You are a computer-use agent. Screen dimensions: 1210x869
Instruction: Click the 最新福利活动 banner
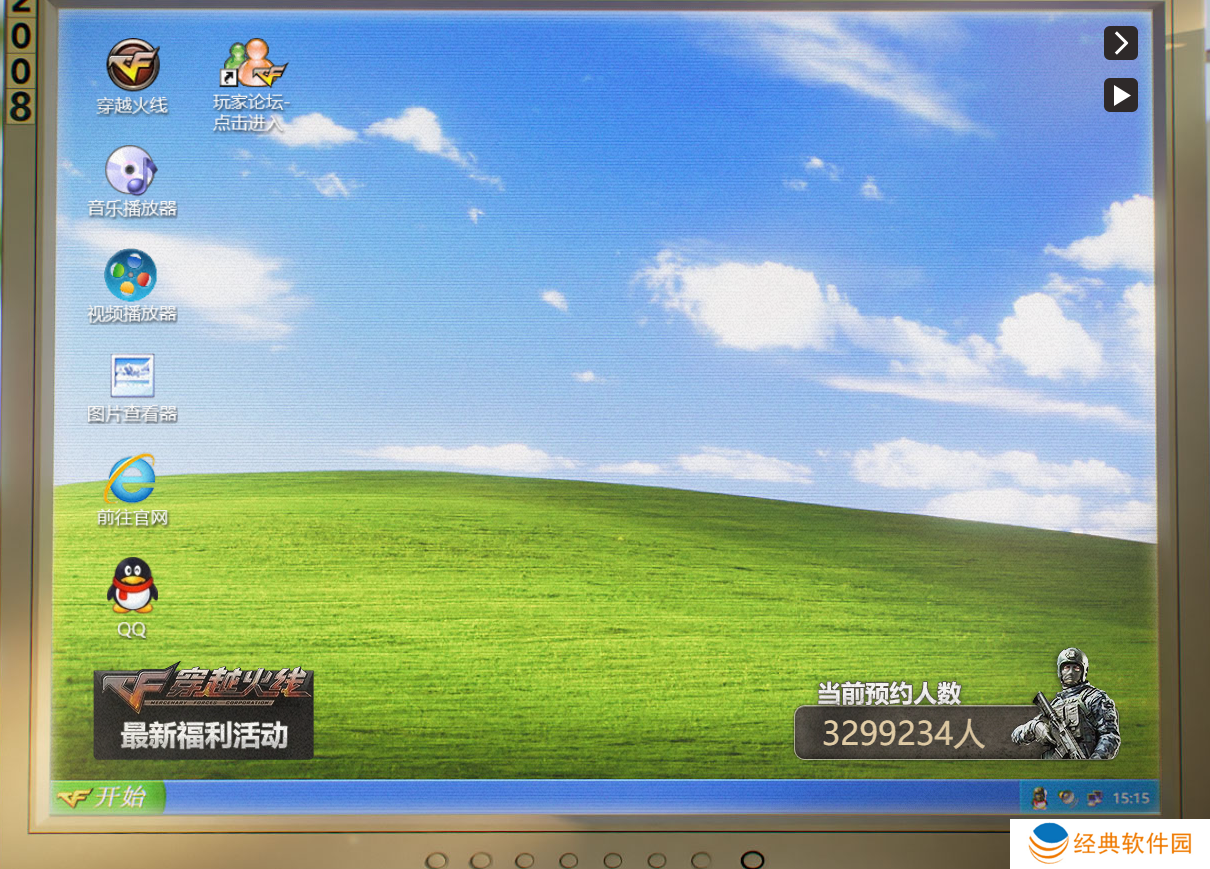204,711
